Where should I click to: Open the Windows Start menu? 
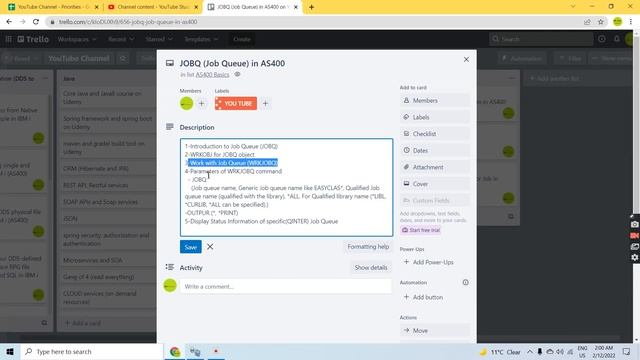10,351
